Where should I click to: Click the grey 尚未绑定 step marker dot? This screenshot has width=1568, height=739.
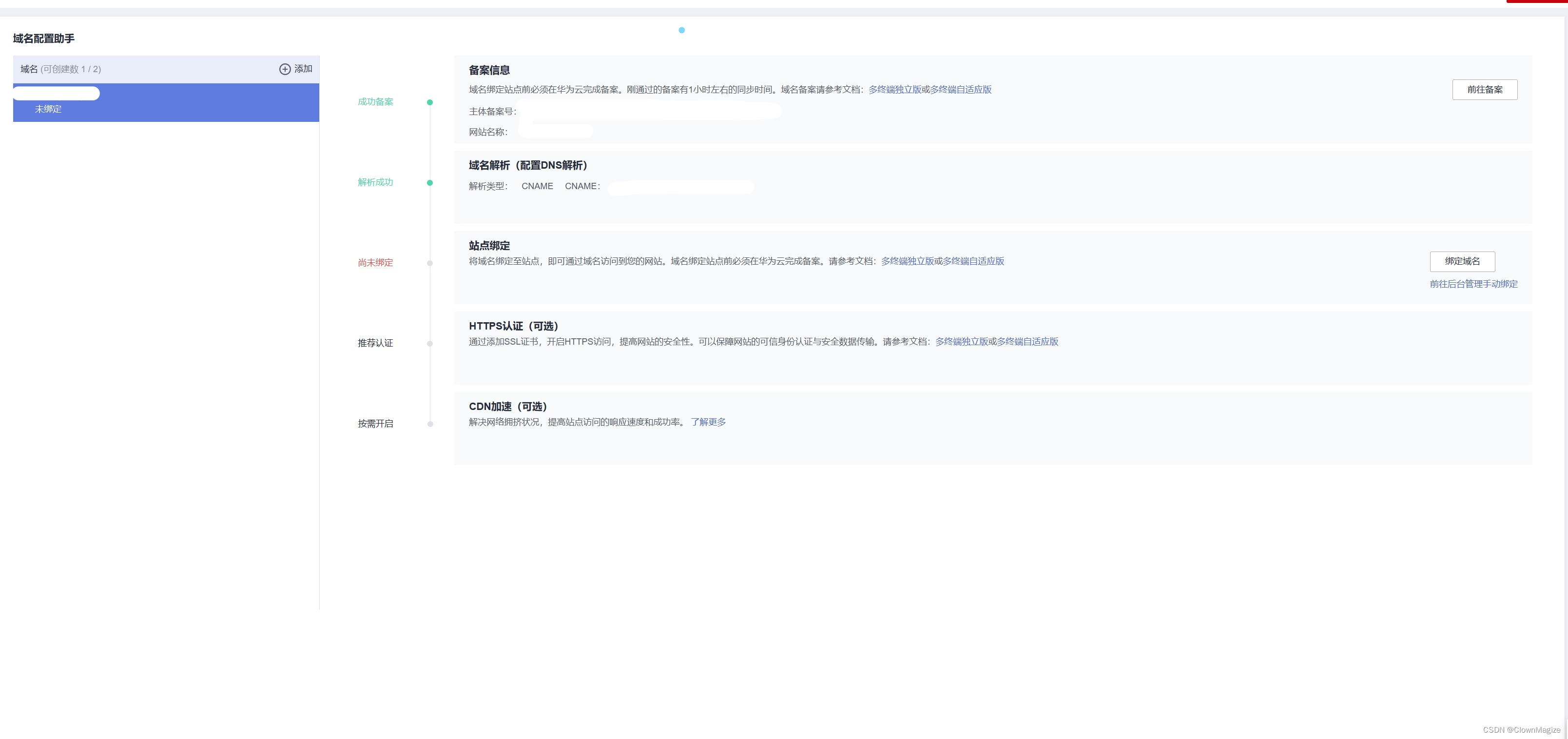coord(430,263)
